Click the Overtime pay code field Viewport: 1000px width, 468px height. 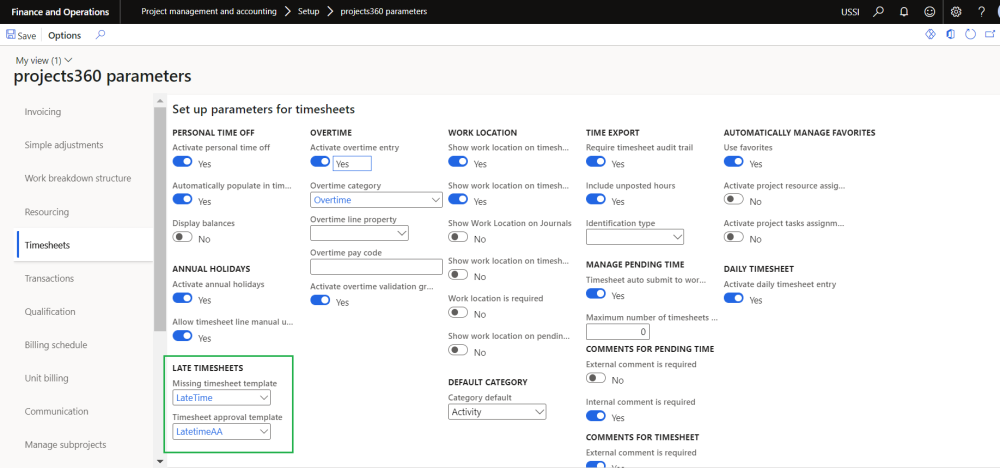click(x=376, y=267)
